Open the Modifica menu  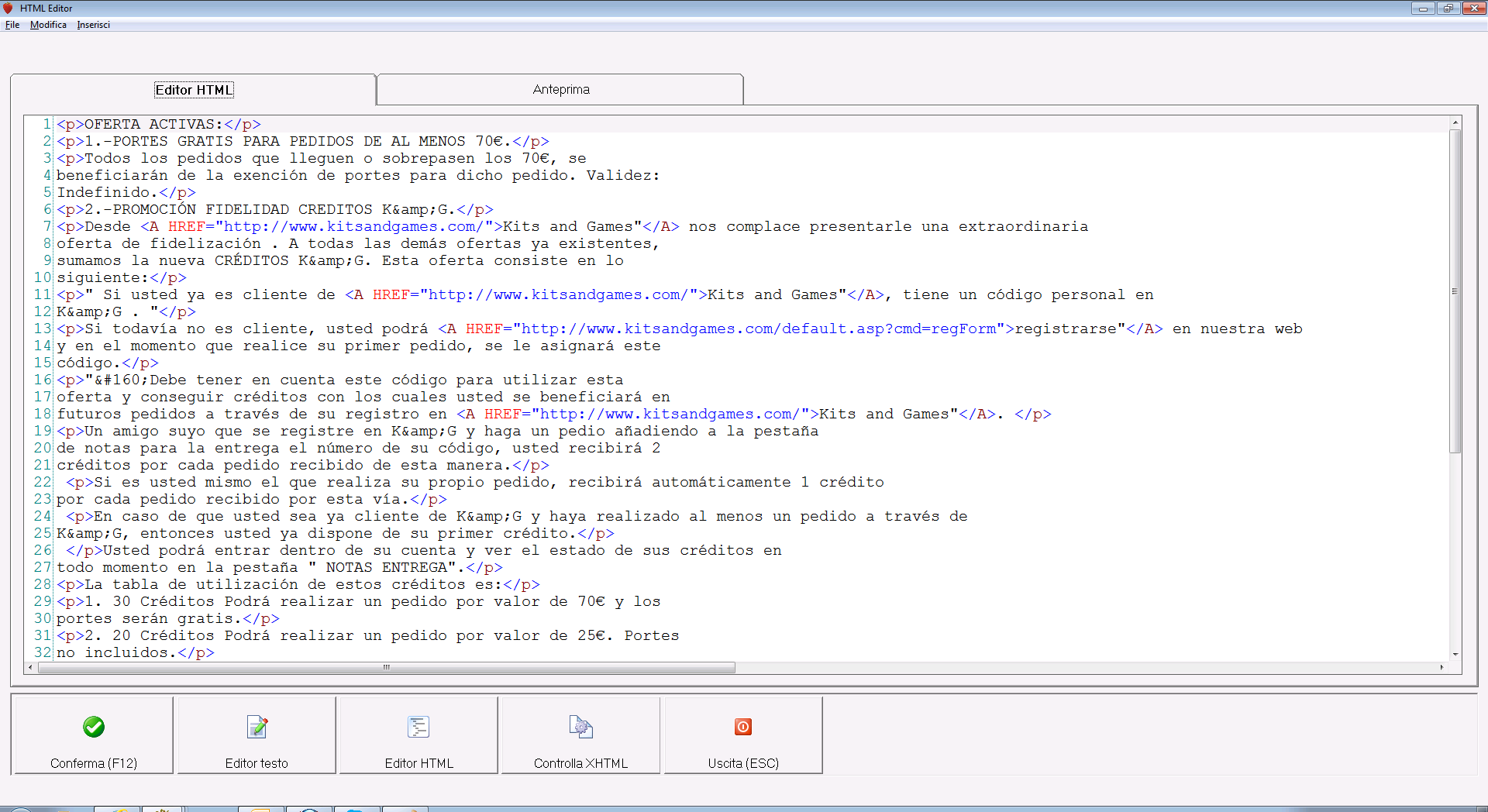click(48, 25)
